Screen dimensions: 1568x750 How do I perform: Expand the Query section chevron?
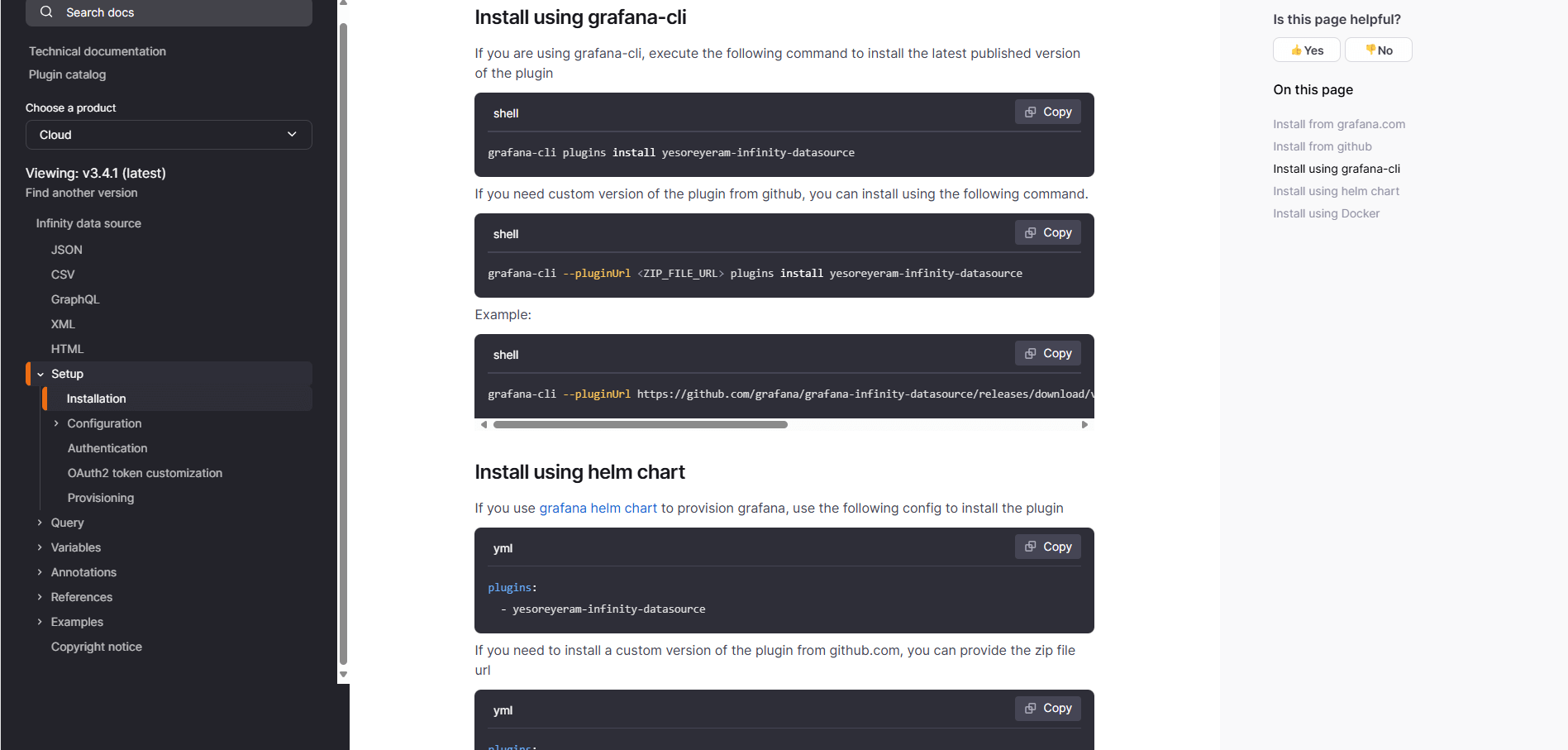tap(40, 523)
